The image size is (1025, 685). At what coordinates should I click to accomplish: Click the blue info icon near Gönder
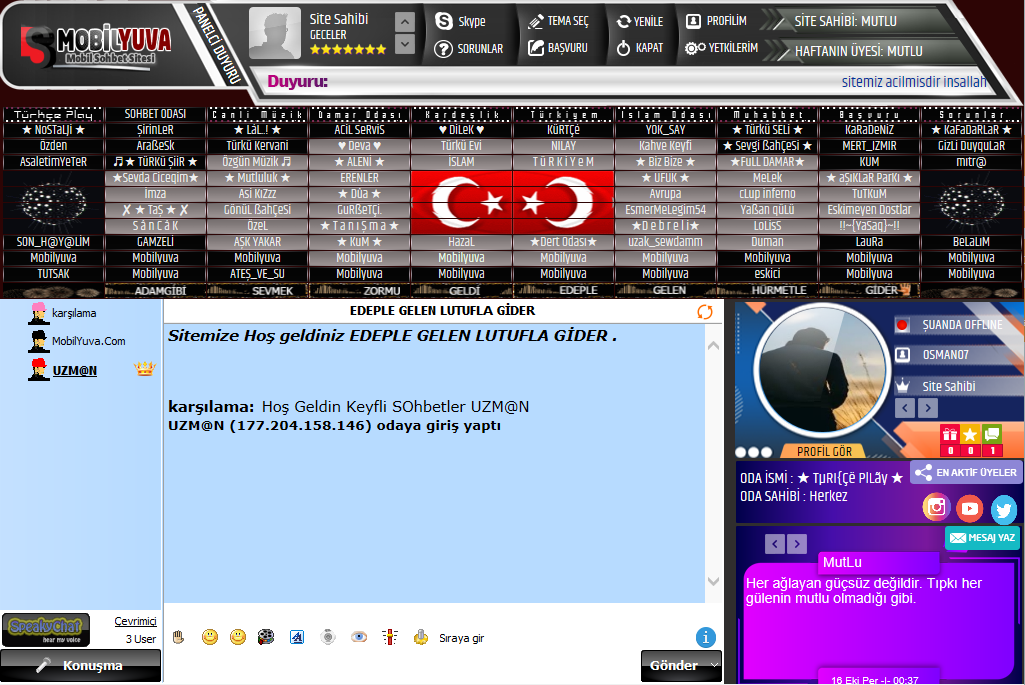705,637
